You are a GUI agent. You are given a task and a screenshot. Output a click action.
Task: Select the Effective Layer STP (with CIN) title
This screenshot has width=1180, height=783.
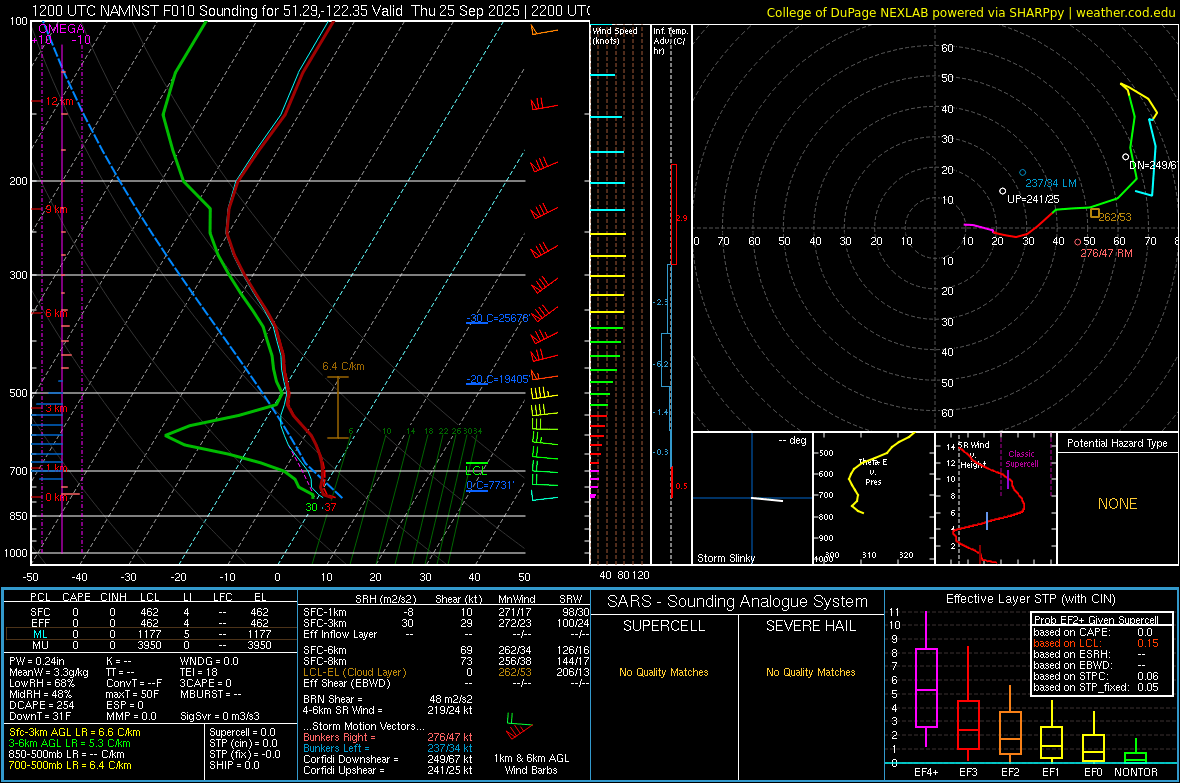[x=1030, y=599]
